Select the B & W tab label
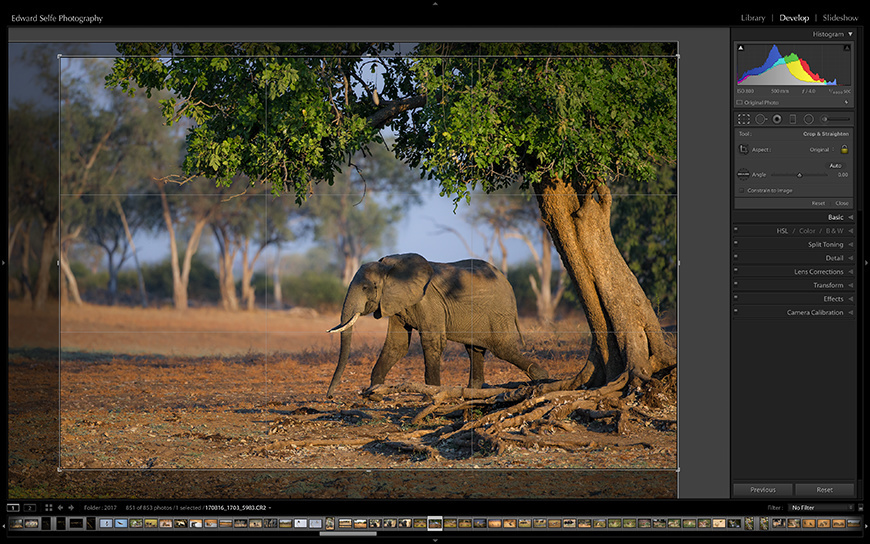Screen dimensions: 870x544 834,231
